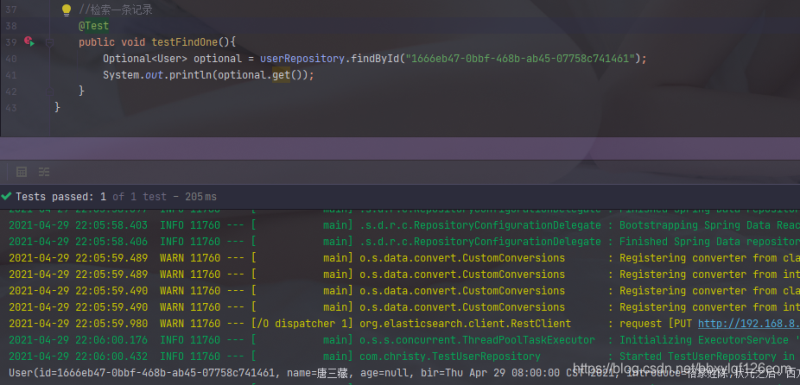Click the userRepository field reference
The image size is (800, 385).
(303, 59)
